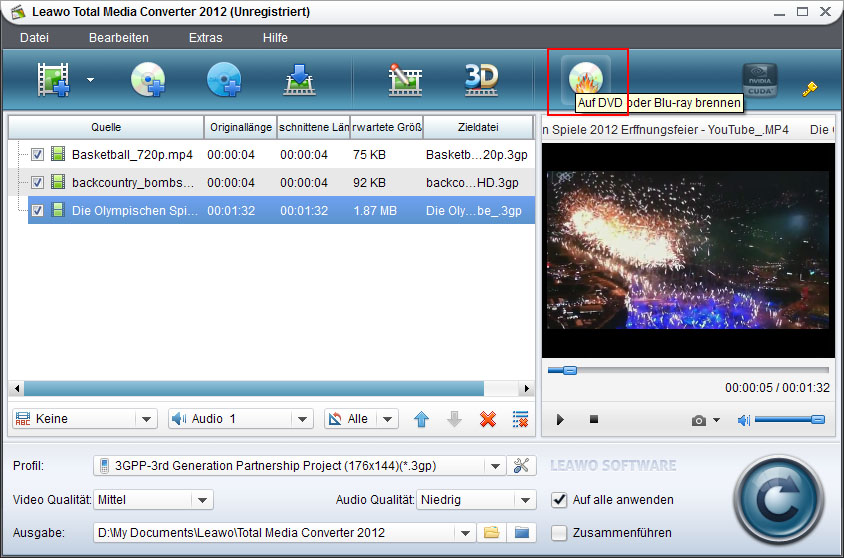844x558 pixels.
Task: Click the Basketb...20p.3gp target file cell
Action: click(x=476, y=154)
